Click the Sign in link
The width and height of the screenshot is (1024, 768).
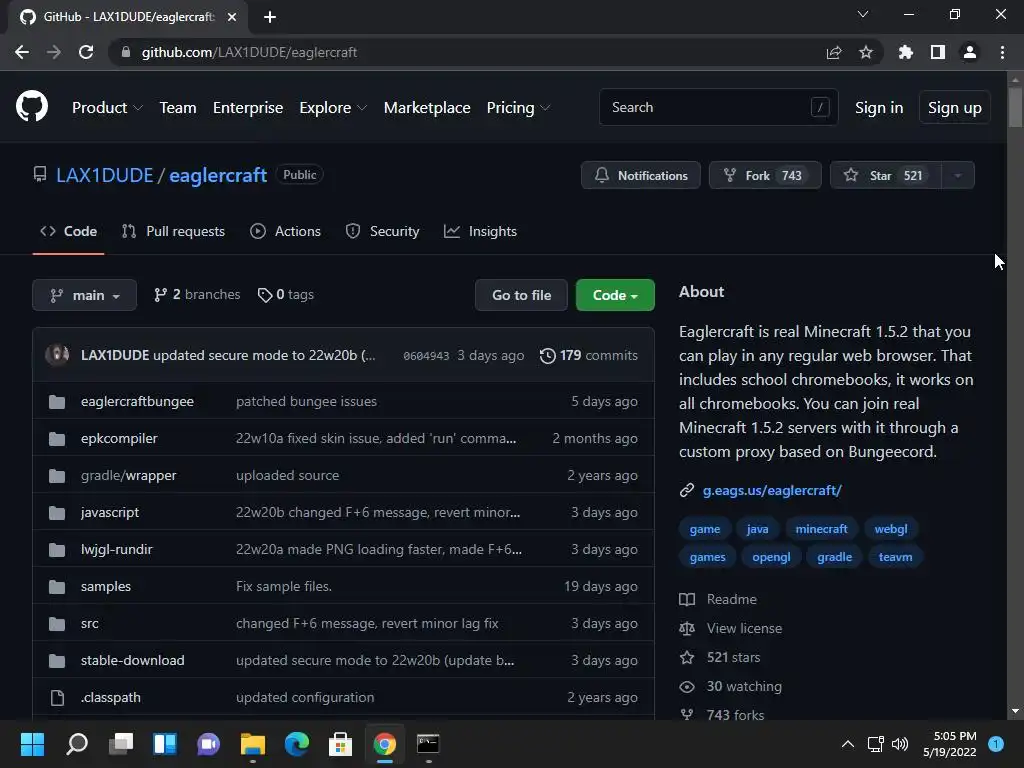[879, 108]
